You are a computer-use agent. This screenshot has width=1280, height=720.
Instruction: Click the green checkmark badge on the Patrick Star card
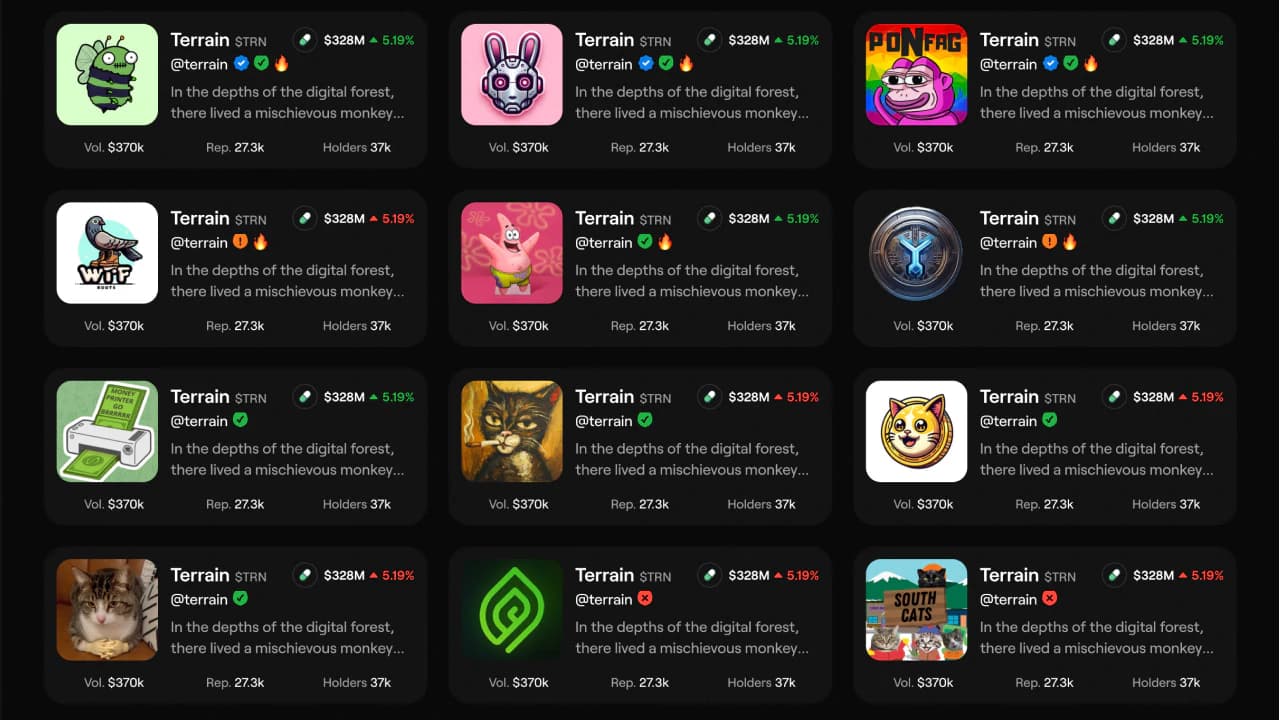[x=646, y=242]
